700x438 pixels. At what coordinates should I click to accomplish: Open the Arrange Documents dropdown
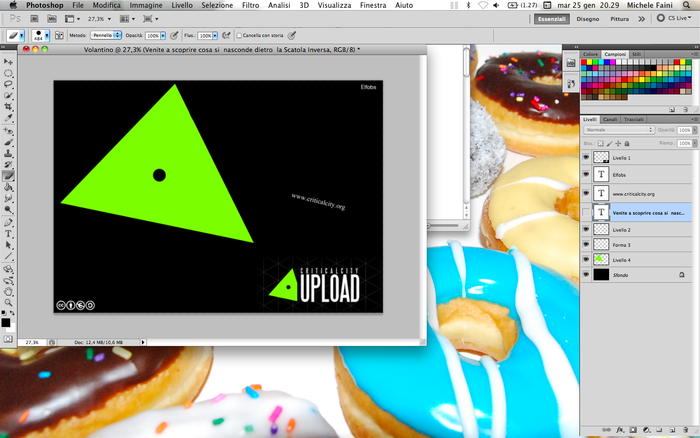tap(127, 19)
